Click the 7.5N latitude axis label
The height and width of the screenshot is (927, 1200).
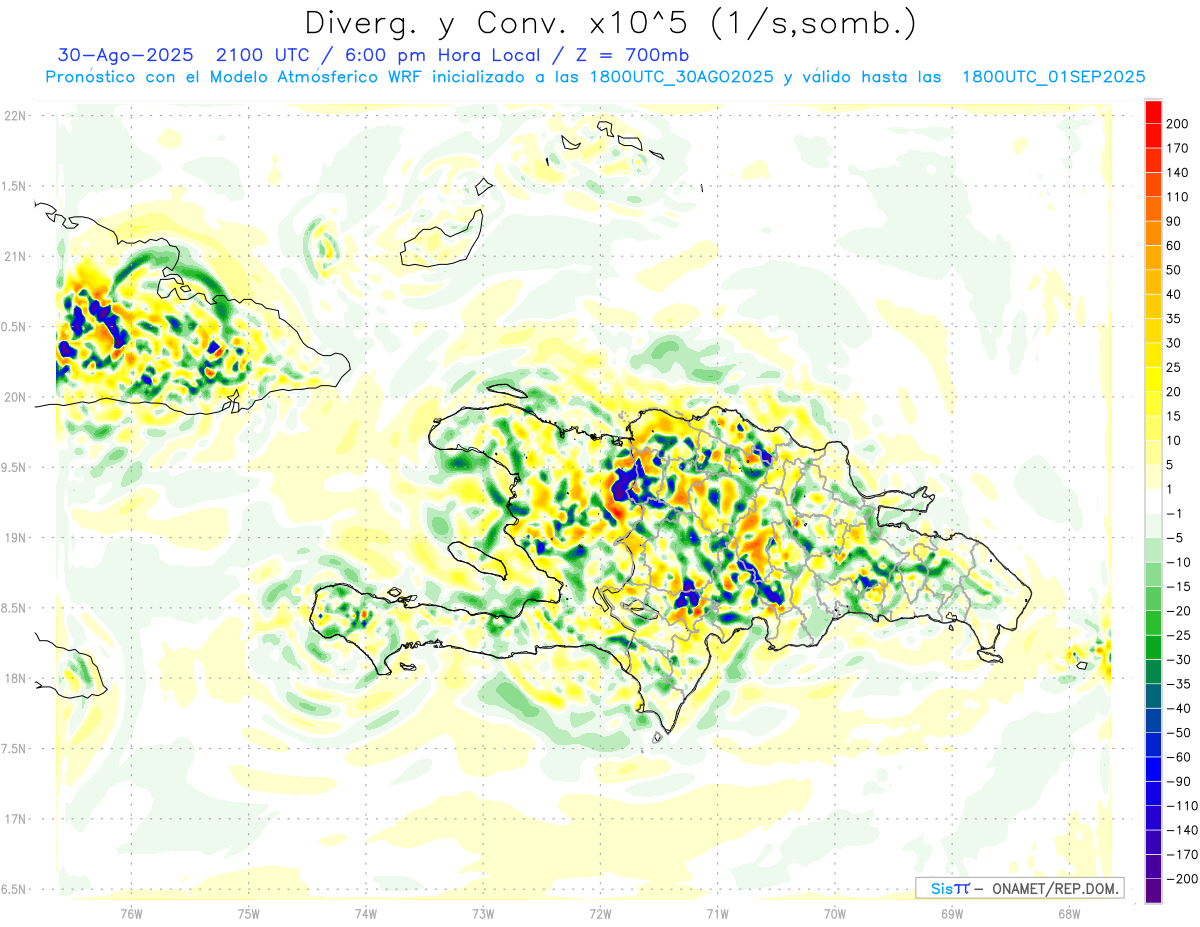click(14, 749)
